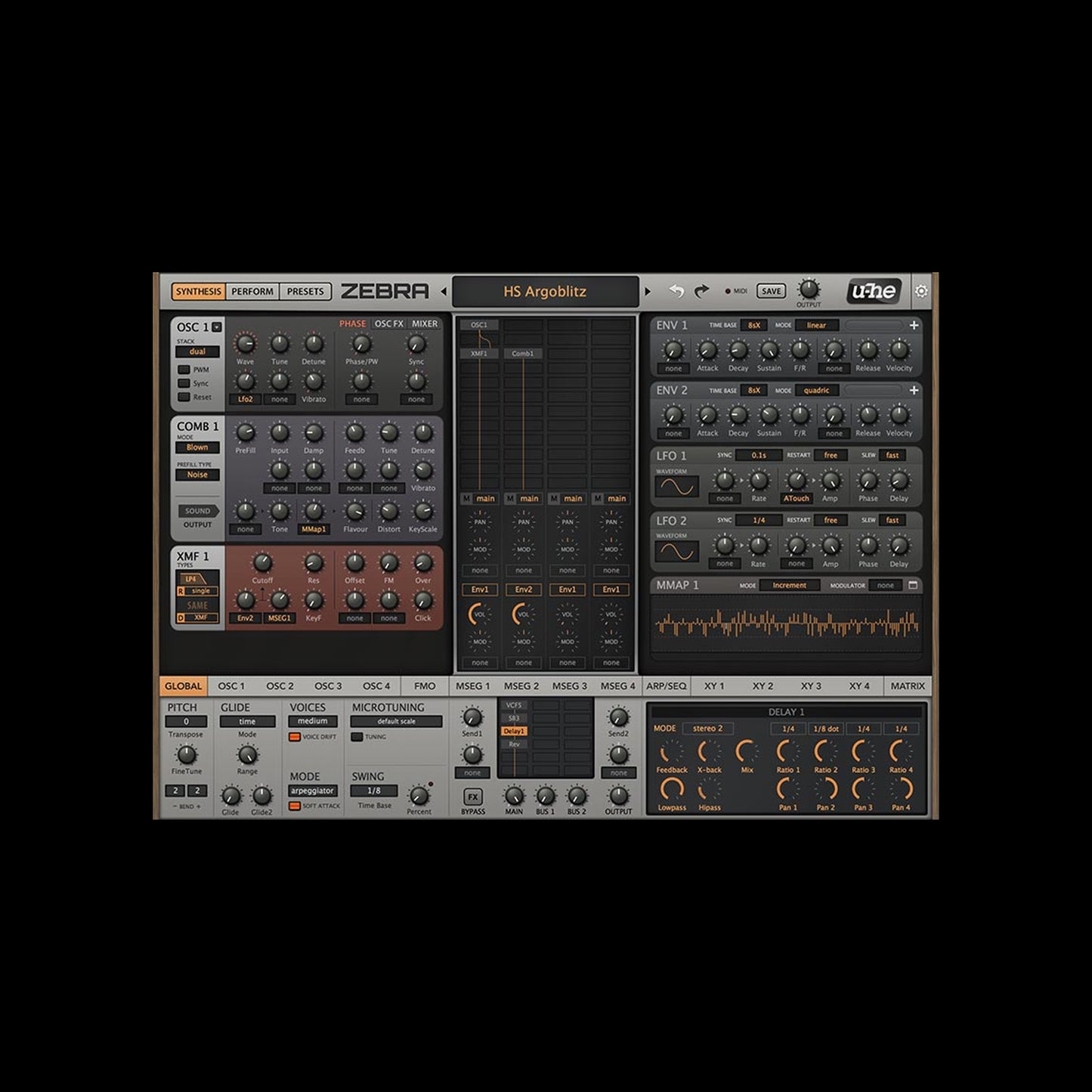Open the preset browser from 'HS Argoblitz' display

tap(545, 291)
